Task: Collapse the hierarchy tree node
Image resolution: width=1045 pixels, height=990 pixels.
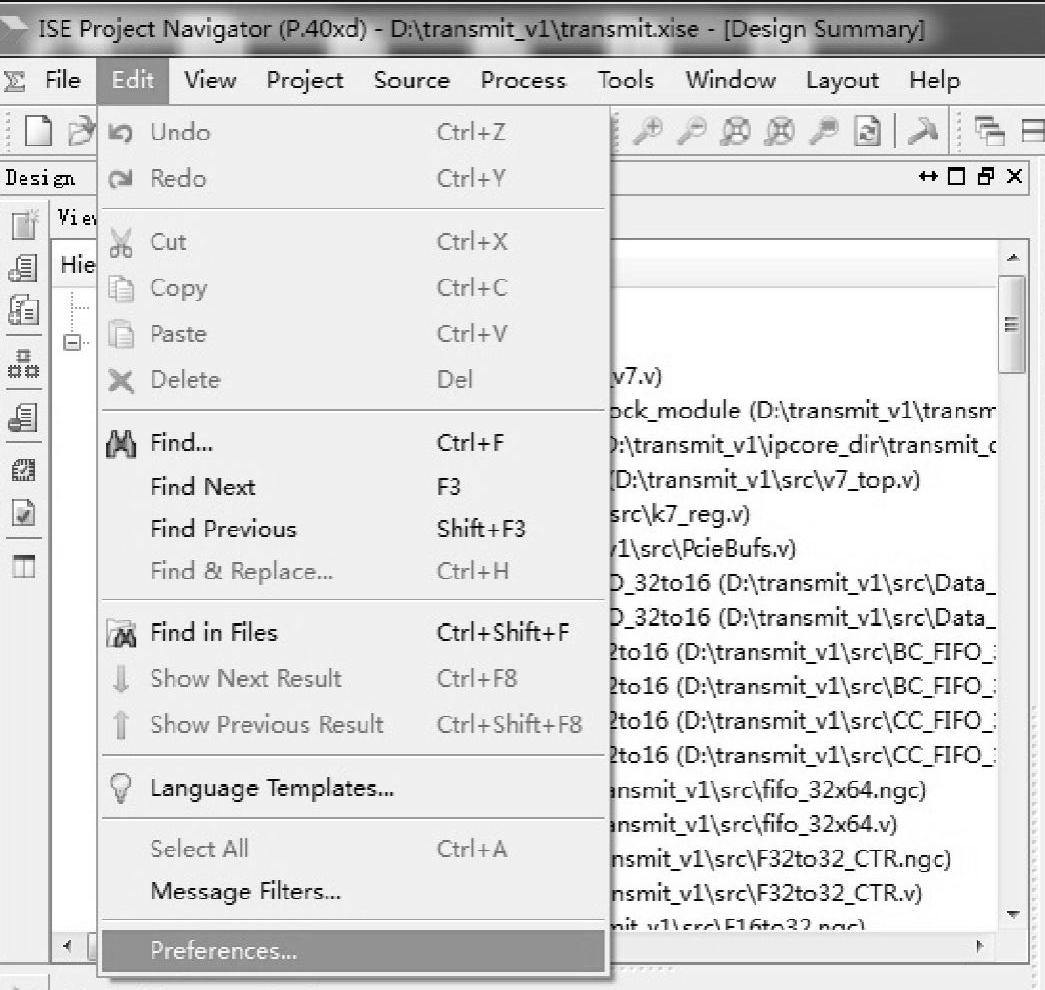Action: pos(71,343)
